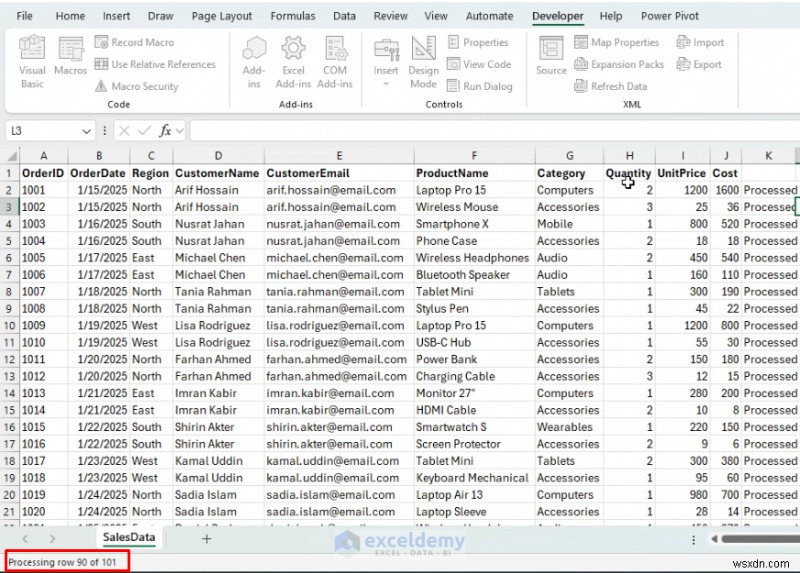Open Macro Security settings
The width and height of the screenshot is (800, 573).
coord(137,86)
